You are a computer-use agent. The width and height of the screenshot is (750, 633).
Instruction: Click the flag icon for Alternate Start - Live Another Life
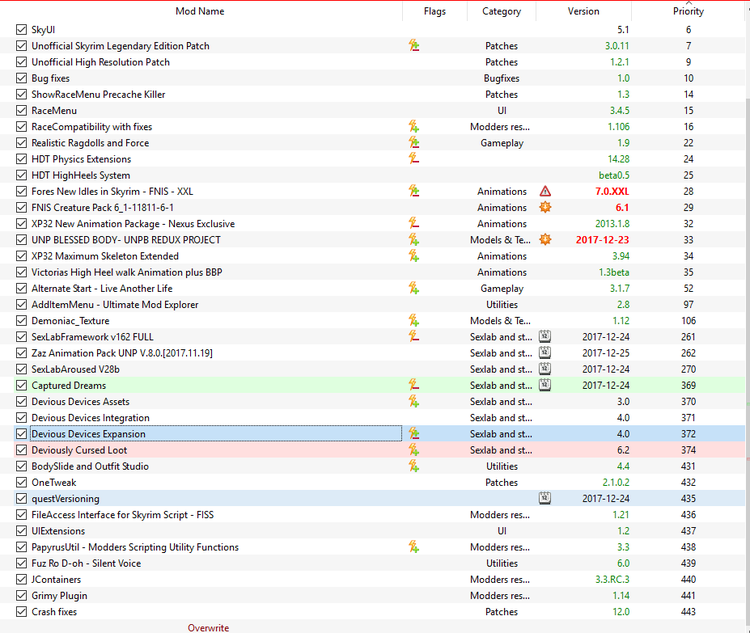tap(414, 289)
